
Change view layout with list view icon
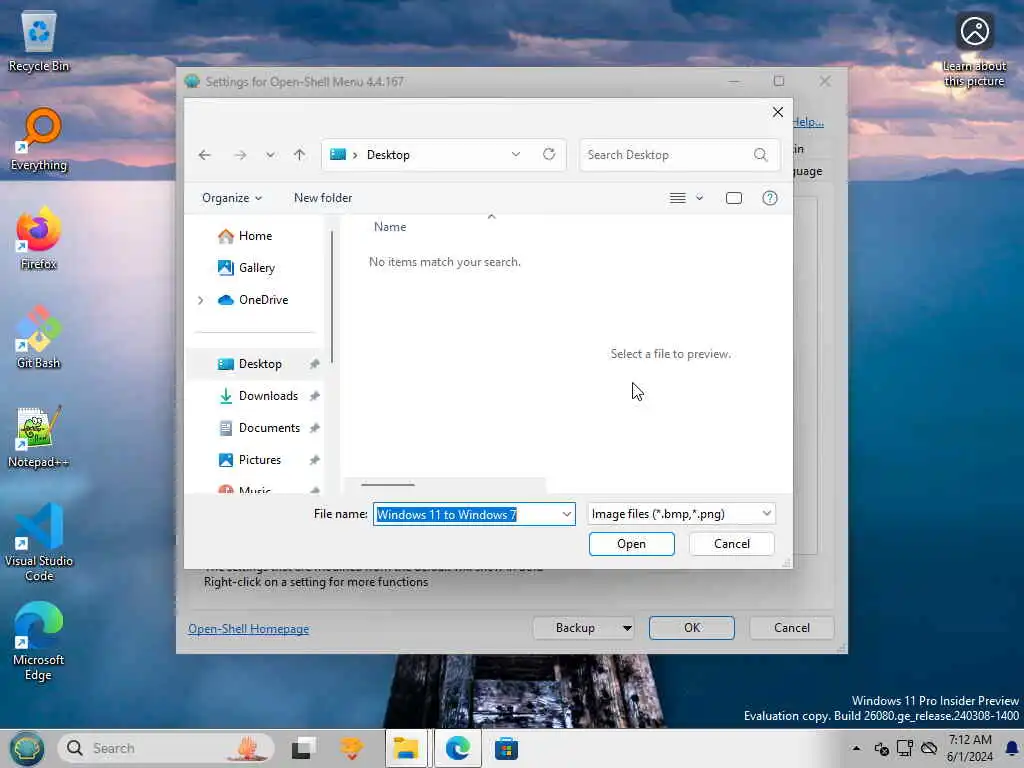(x=678, y=198)
